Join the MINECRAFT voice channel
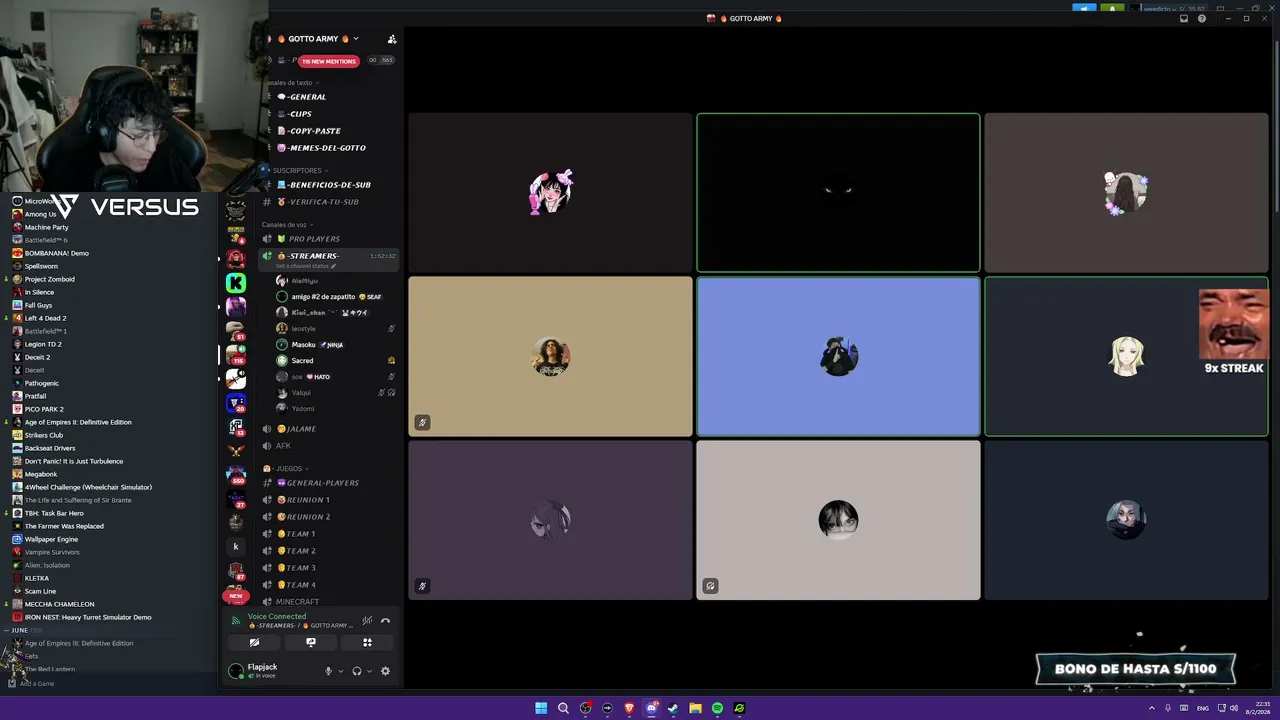This screenshot has height=720, width=1280. (x=297, y=602)
